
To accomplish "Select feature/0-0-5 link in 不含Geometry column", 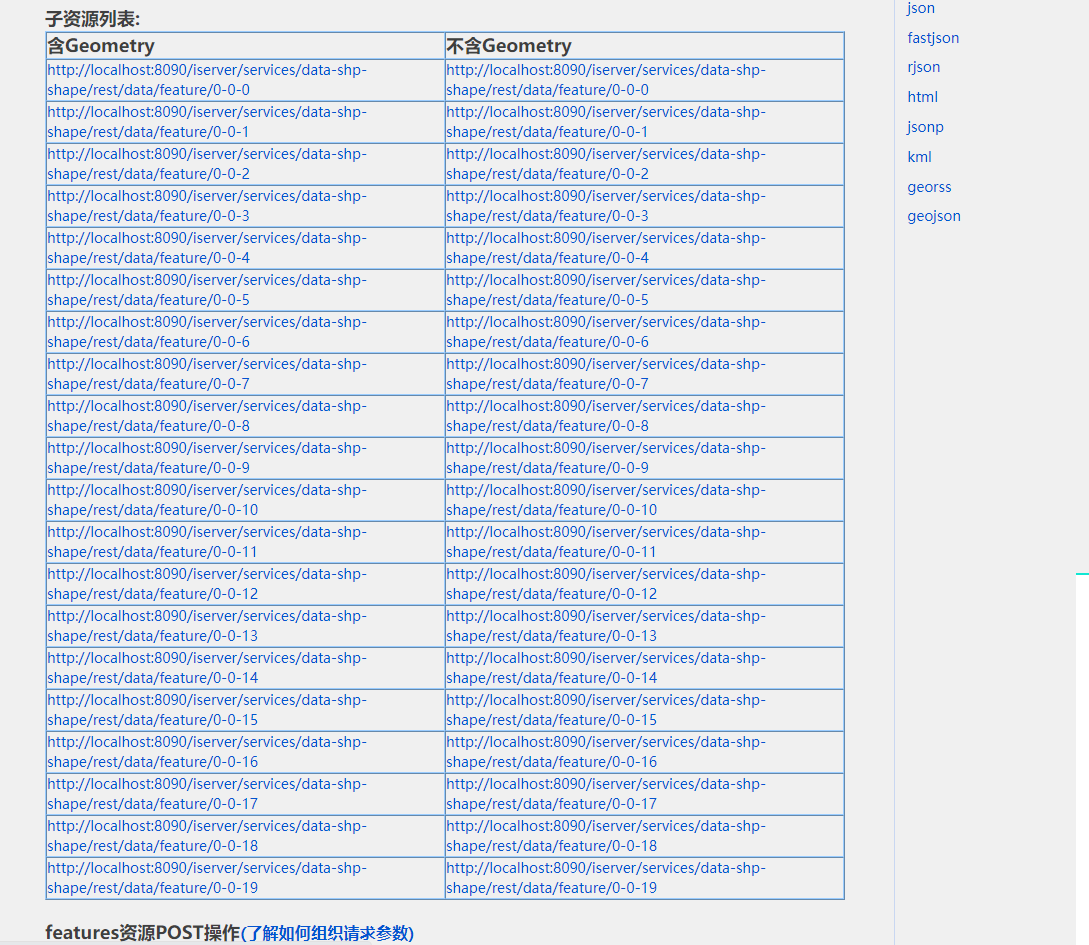I will (606, 290).
